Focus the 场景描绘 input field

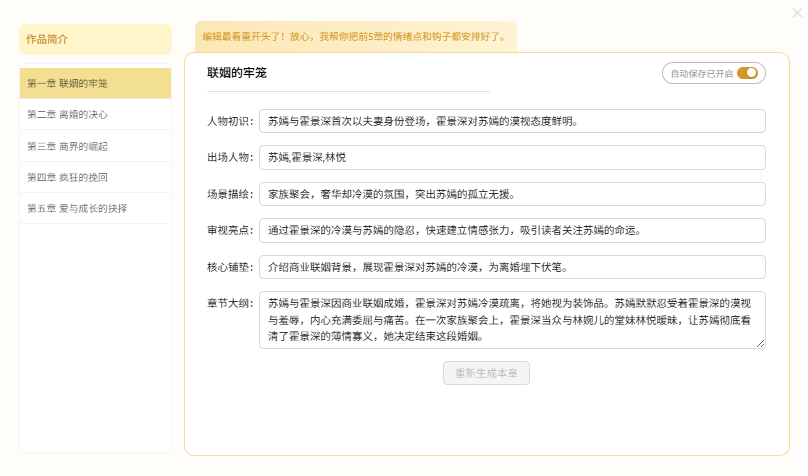tap(512, 194)
